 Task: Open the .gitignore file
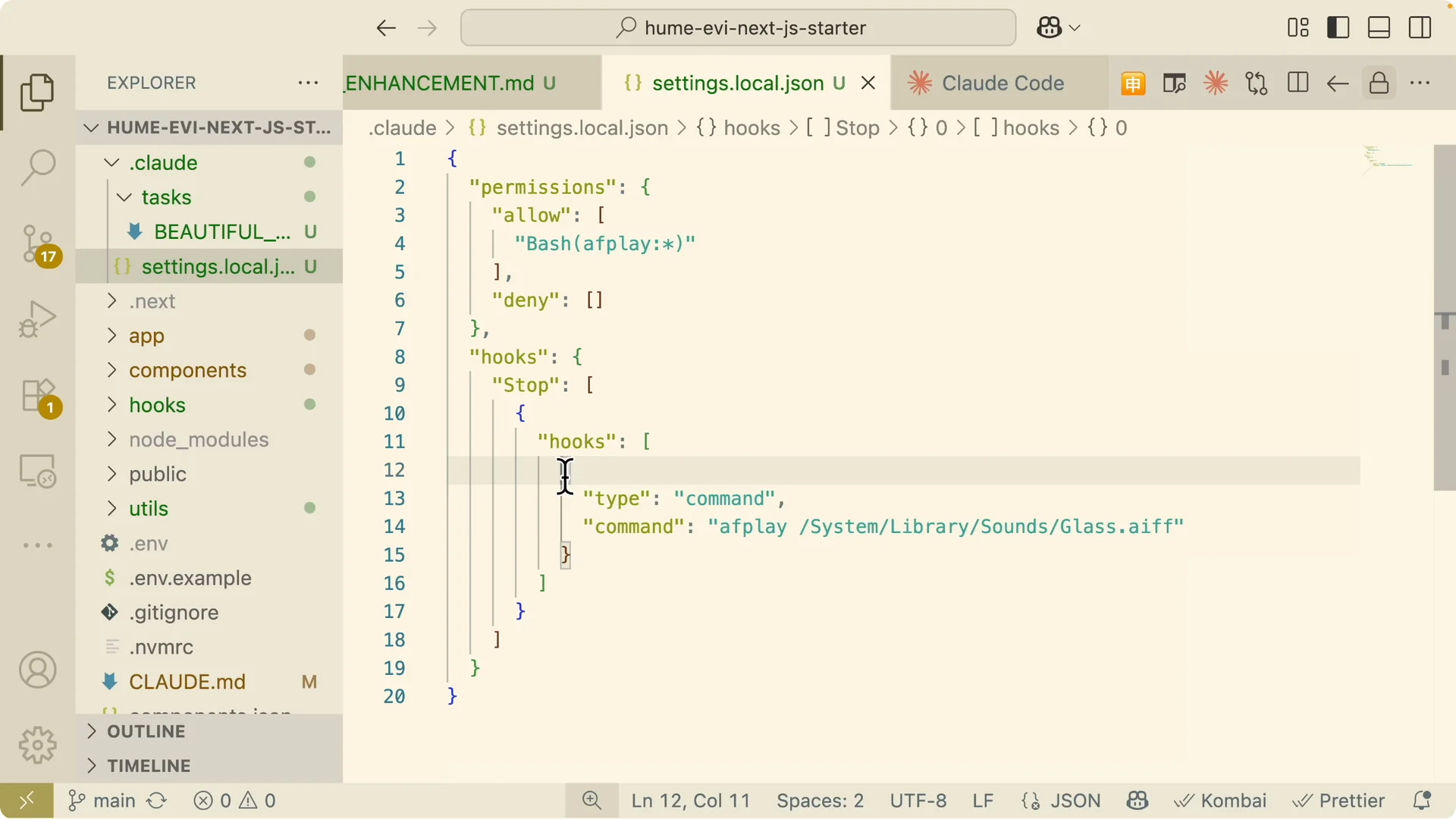click(210, 613)
